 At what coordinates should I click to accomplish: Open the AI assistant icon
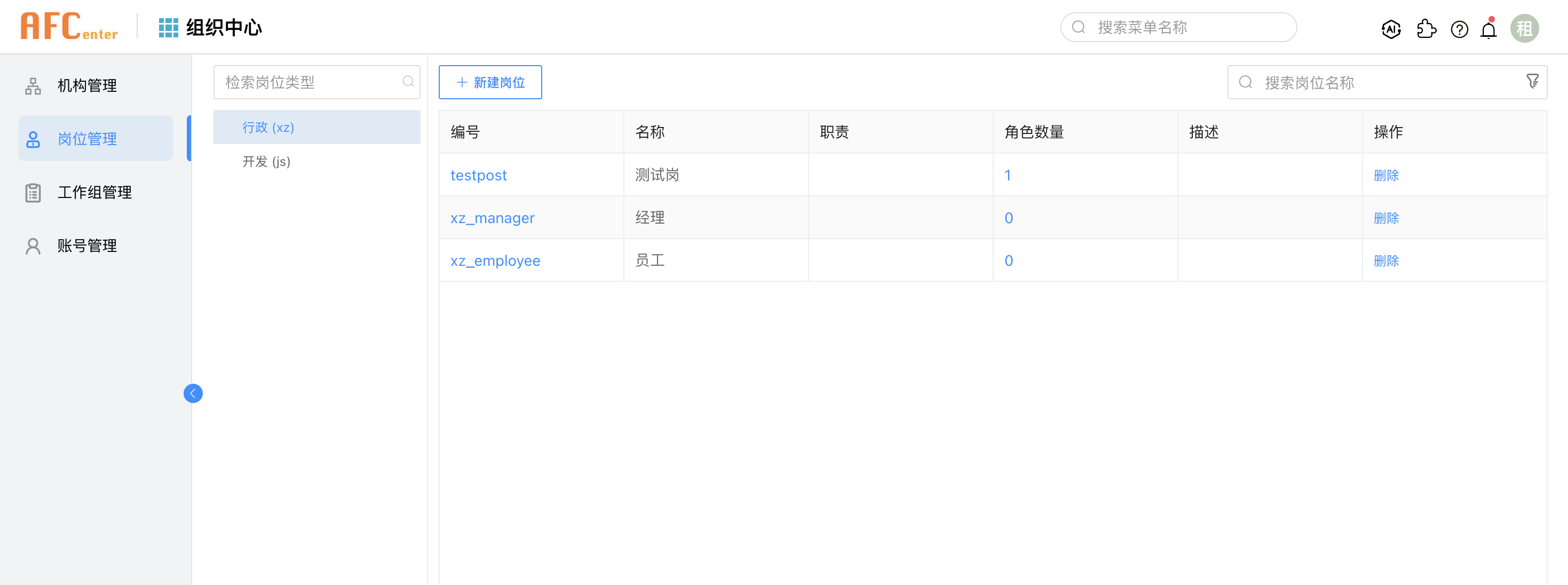click(1391, 29)
